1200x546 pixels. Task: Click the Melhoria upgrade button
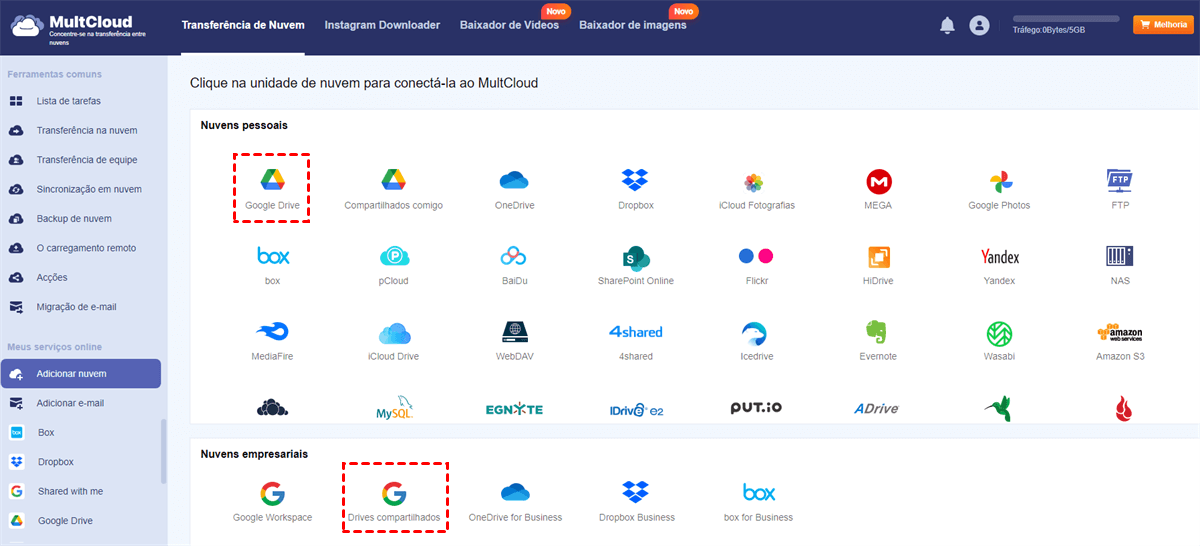[x=1163, y=25]
